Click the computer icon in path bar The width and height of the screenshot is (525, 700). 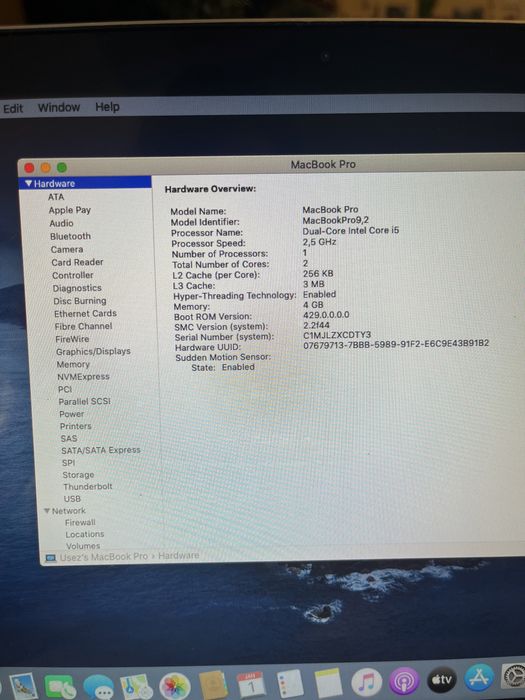[x=50, y=558]
